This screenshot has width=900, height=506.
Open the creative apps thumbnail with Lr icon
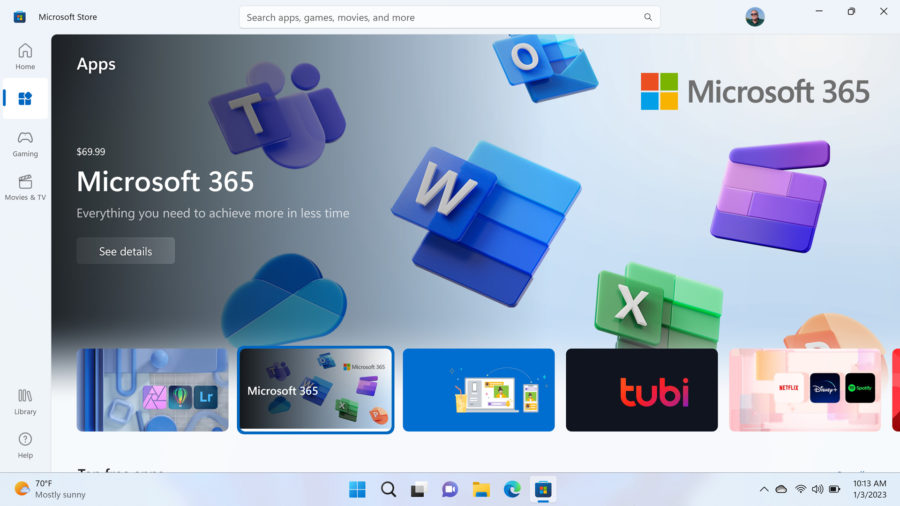(153, 390)
